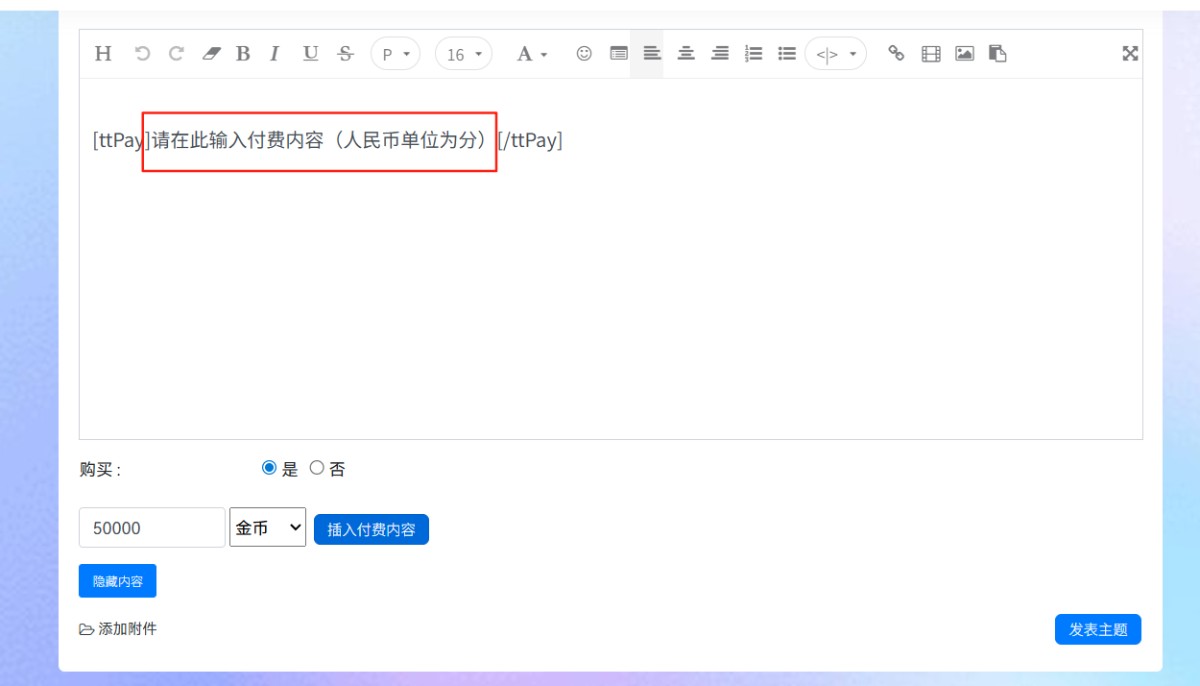
Task: Click 发表主题 to publish the post
Action: tap(1097, 630)
